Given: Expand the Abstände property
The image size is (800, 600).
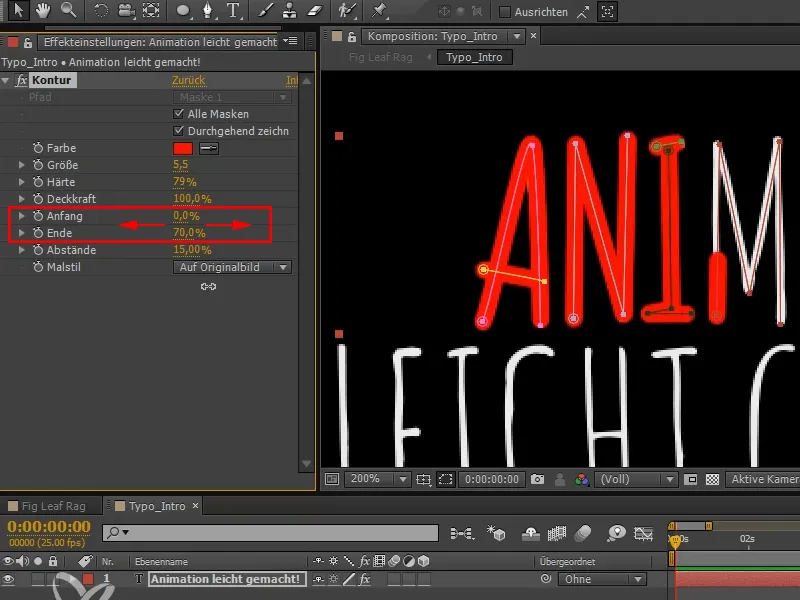Looking at the screenshot, I should (21, 250).
